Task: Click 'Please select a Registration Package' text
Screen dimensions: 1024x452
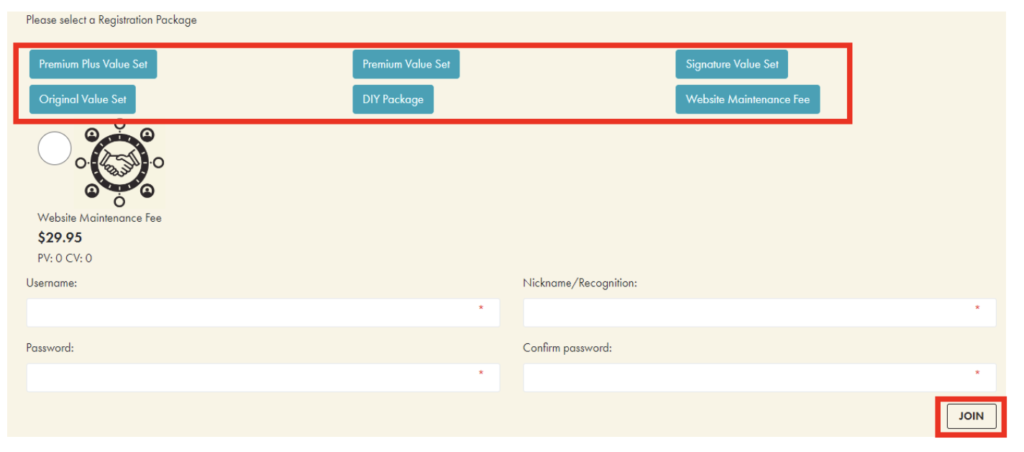Action: (111, 20)
